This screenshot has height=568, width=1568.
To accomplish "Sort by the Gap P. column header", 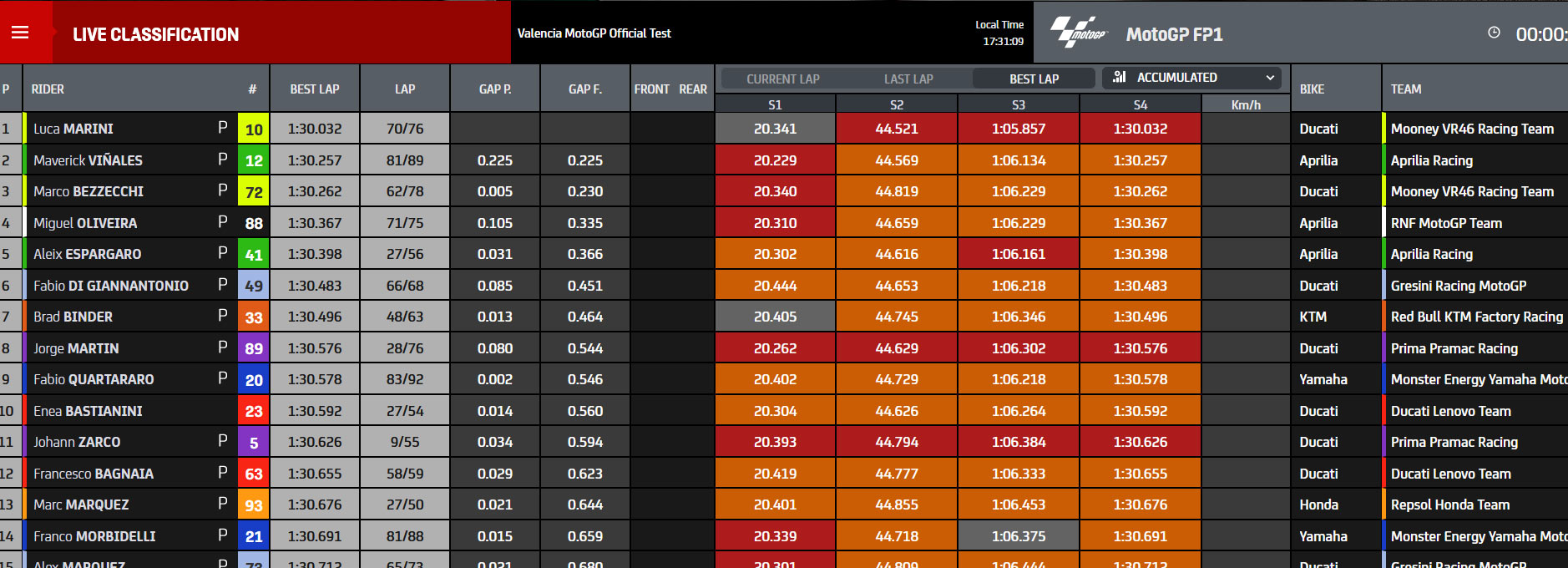I will click(495, 89).
